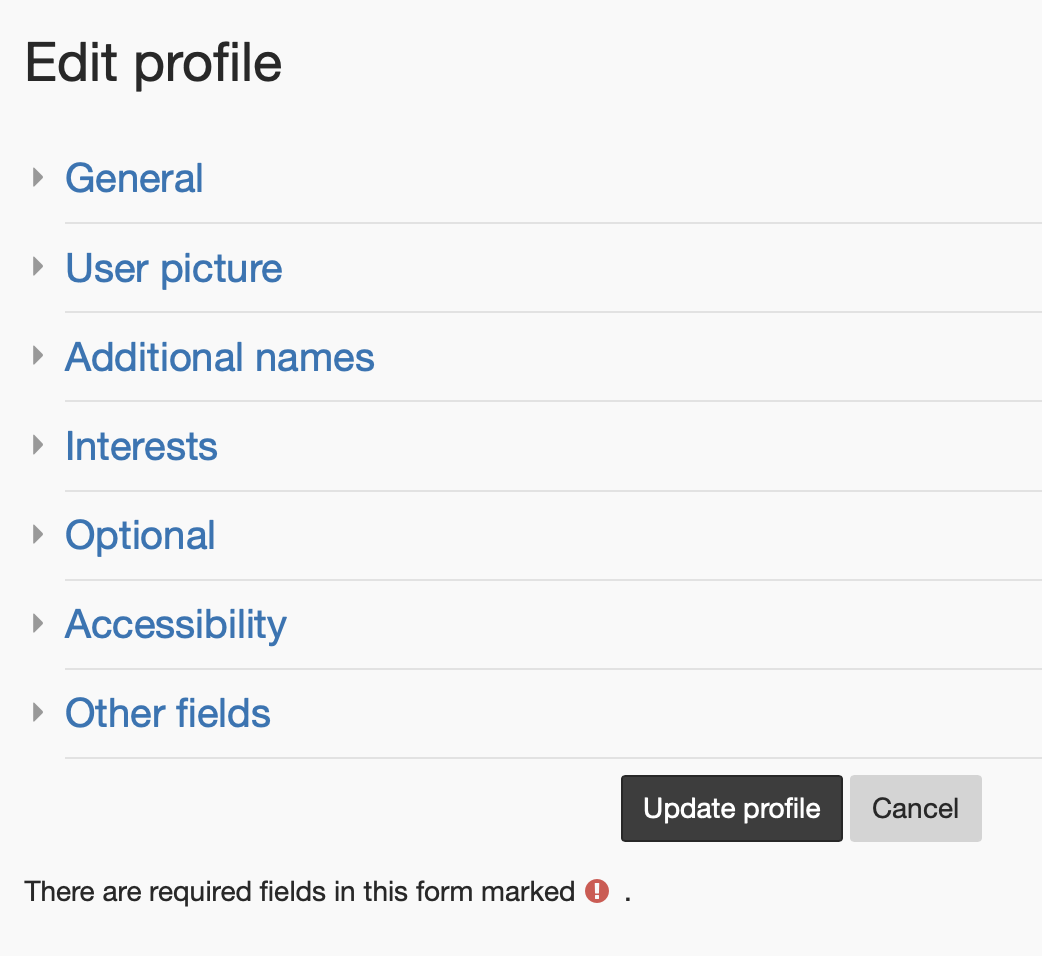
Task: Expand the Interests section
Action: [141, 446]
